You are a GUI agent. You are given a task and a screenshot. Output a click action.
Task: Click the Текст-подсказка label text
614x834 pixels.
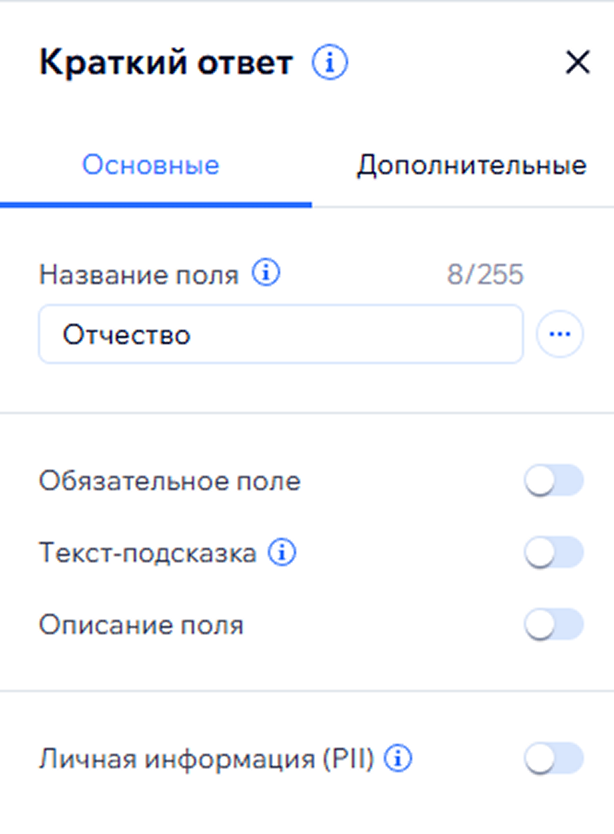(148, 553)
